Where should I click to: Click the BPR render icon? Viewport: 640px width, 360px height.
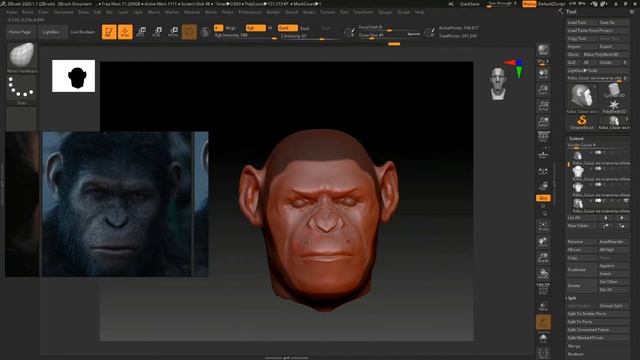point(543,50)
